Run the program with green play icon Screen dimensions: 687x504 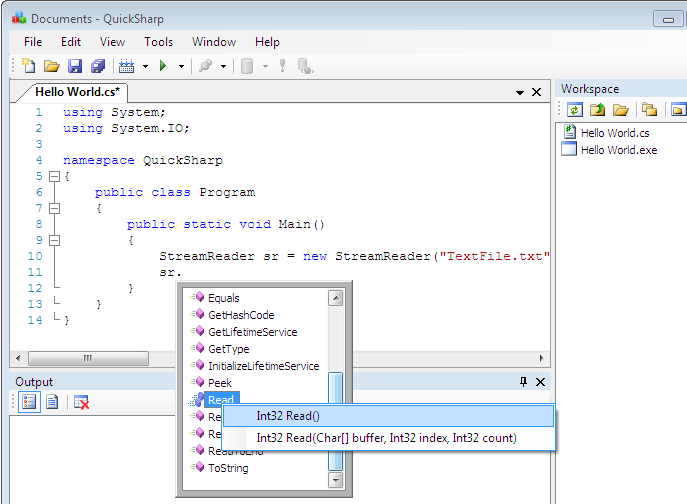(163, 67)
